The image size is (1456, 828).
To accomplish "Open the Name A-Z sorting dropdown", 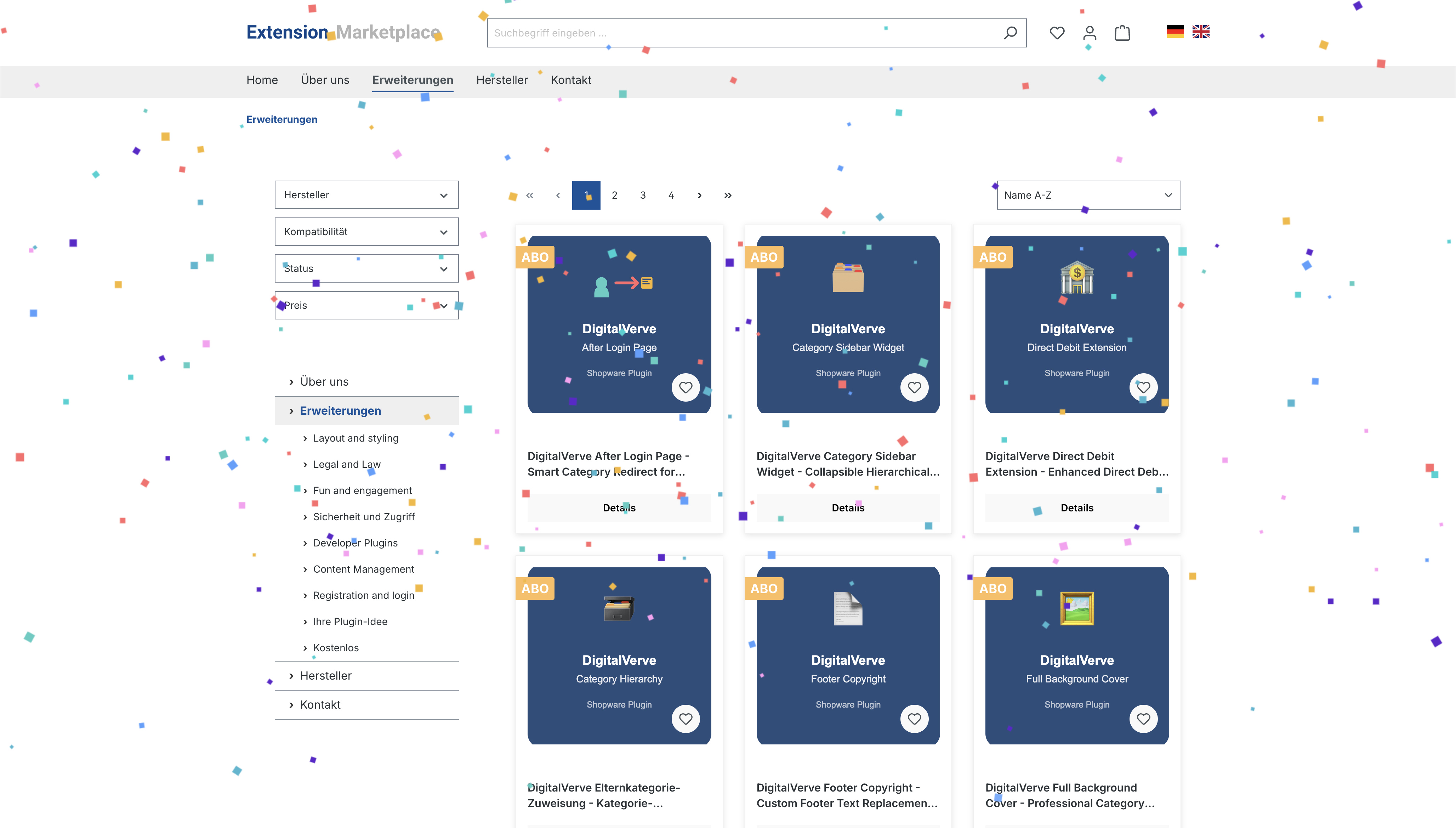I will 1088,195.
